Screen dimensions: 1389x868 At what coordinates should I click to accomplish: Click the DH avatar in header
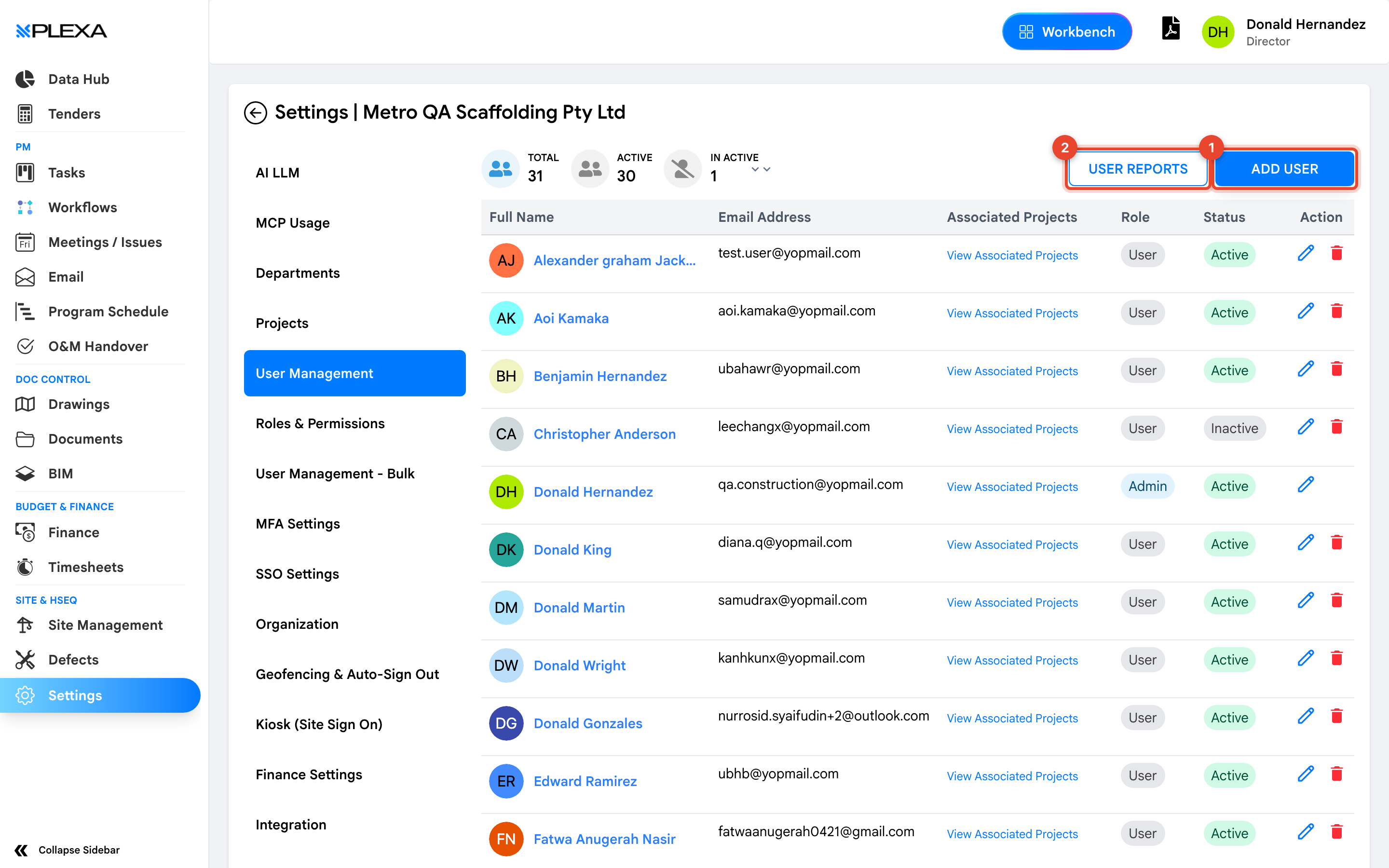pyautogui.click(x=1218, y=32)
